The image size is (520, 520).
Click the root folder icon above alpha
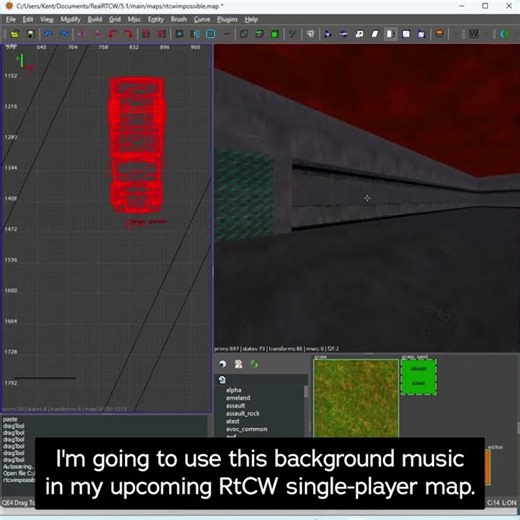222,380
